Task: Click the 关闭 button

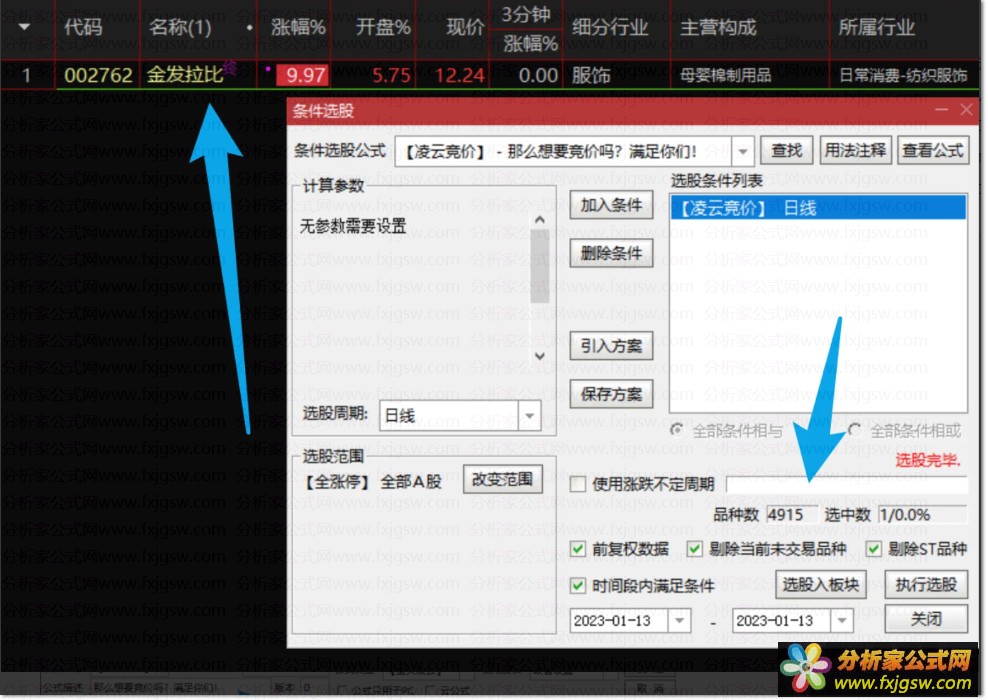Action: click(x=926, y=619)
